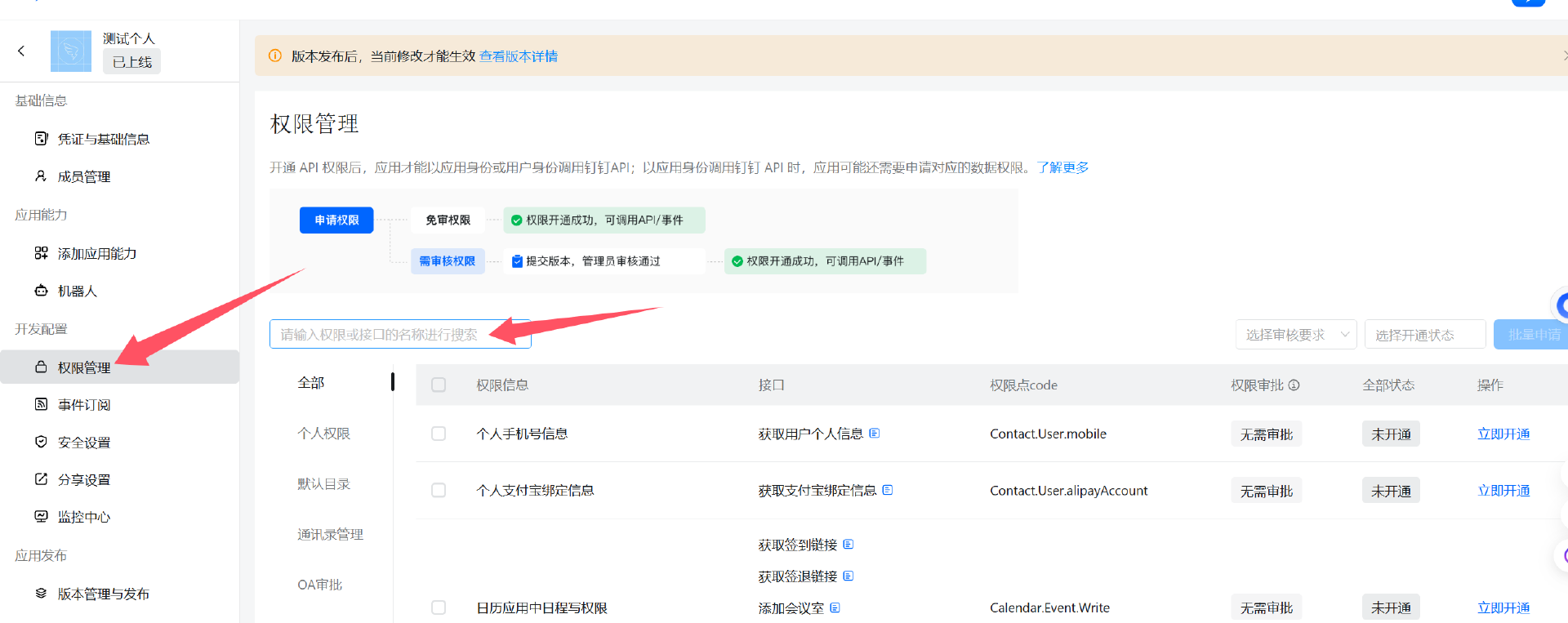Toggle the select-all checkbox in table header

439,385
